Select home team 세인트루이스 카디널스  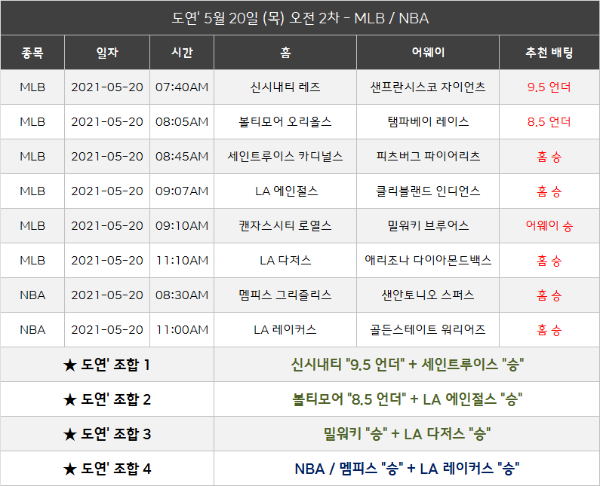coord(285,157)
